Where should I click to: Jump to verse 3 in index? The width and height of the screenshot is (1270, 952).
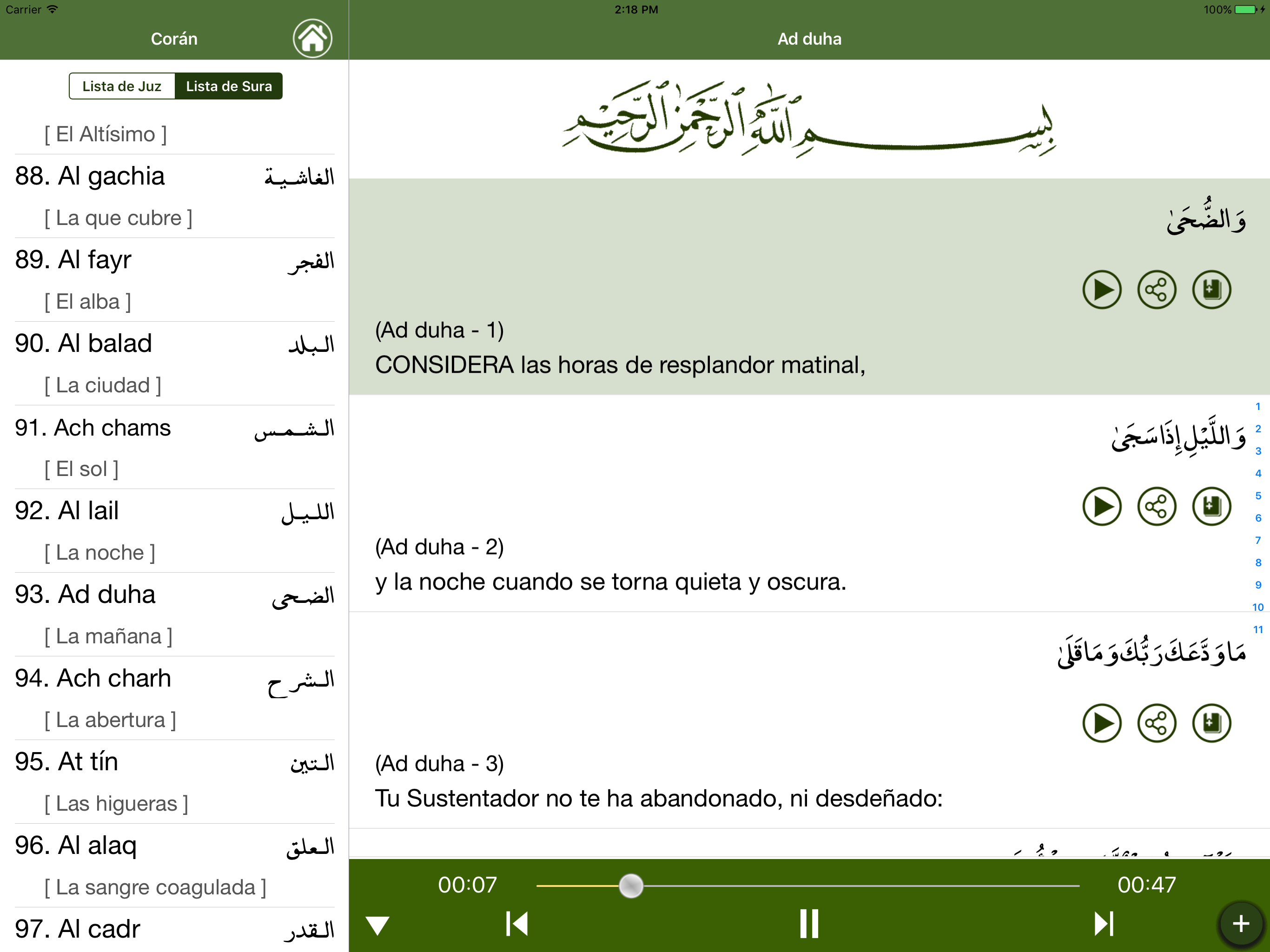tap(1258, 451)
